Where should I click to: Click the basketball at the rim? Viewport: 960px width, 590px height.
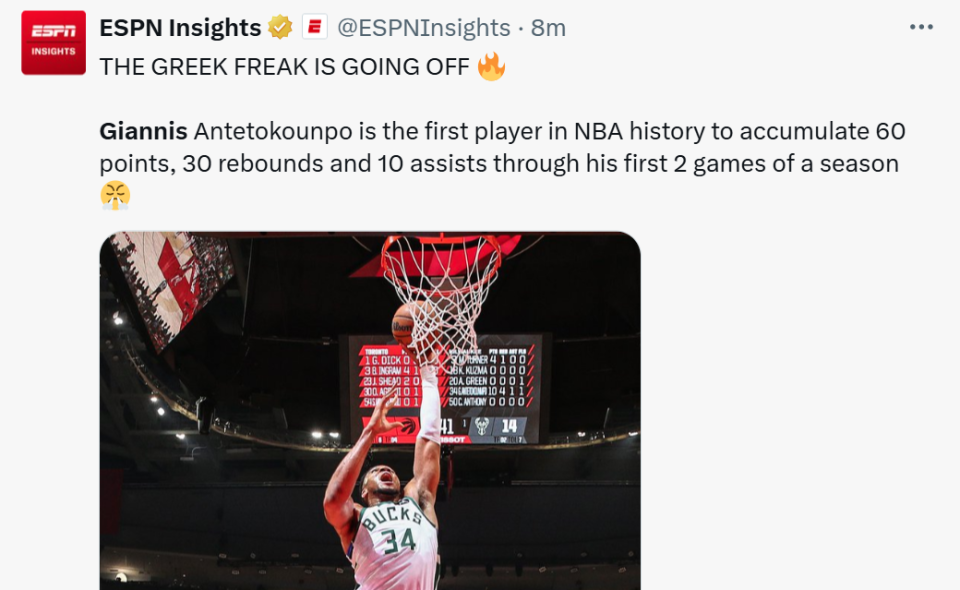click(x=403, y=323)
